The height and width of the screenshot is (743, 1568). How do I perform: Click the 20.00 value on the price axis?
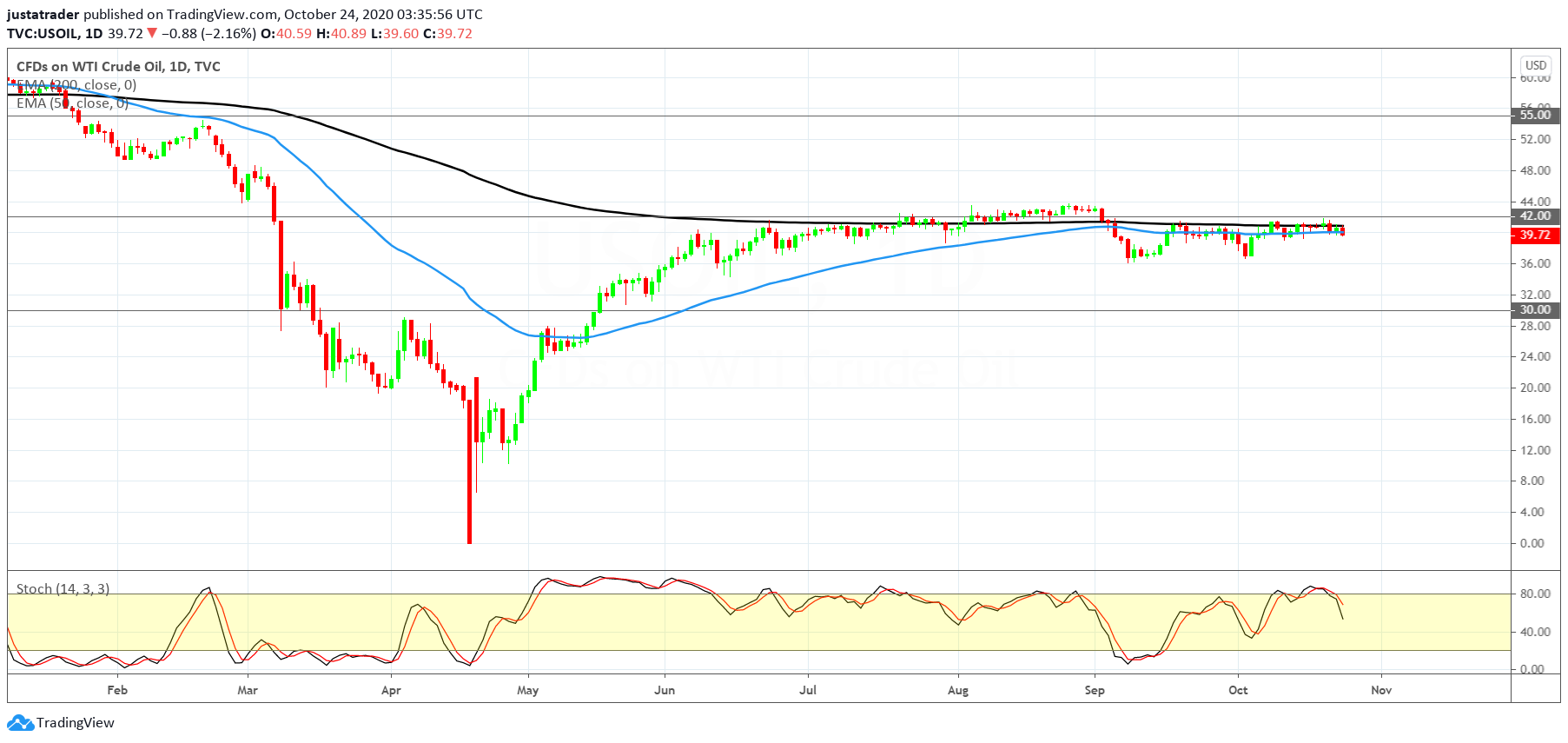[1535, 388]
